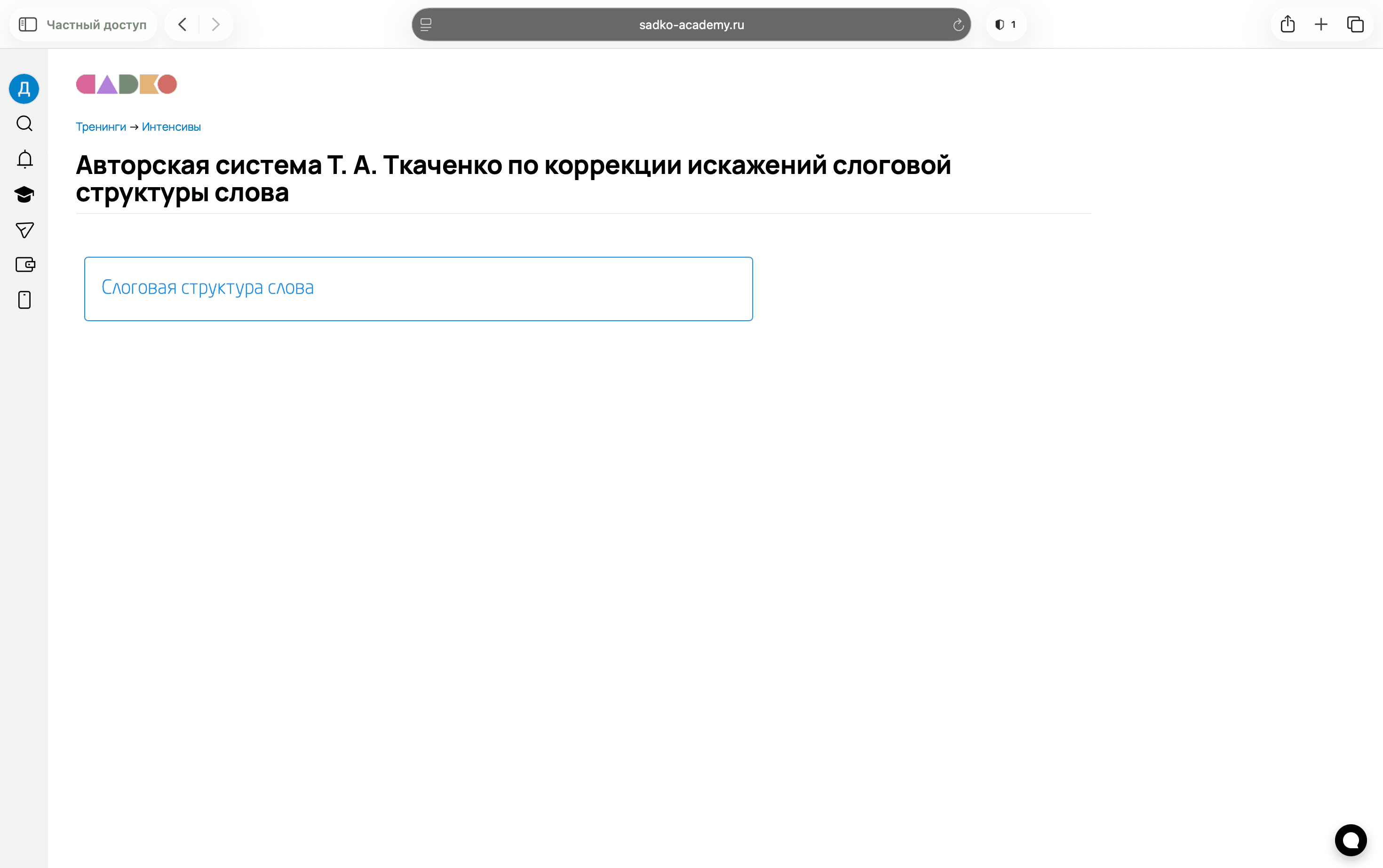Open notifications via the bell icon
Viewport: 1383px width, 868px height.
pos(24,159)
